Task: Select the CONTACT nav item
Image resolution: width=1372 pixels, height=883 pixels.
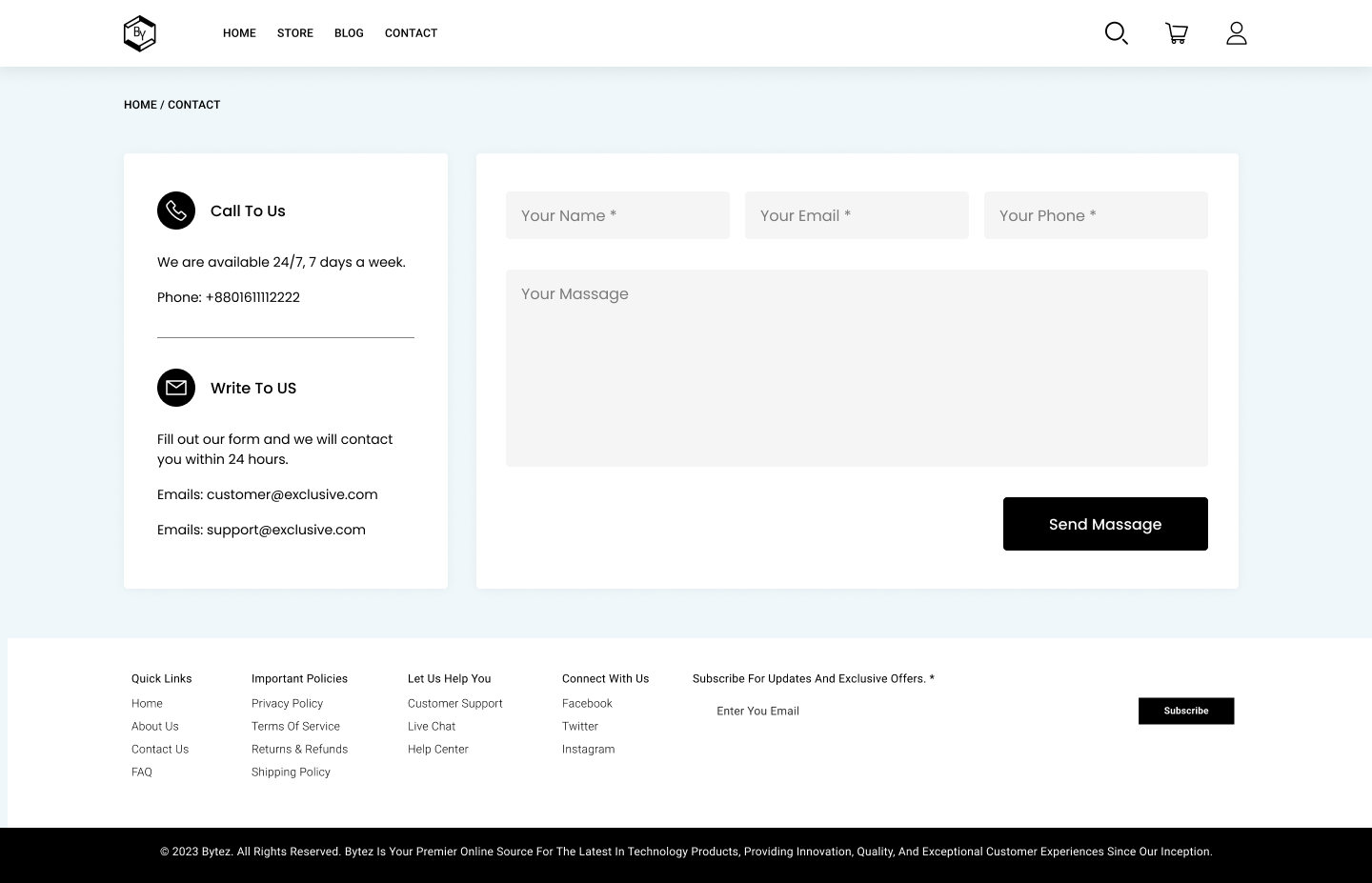Action: click(x=411, y=33)
